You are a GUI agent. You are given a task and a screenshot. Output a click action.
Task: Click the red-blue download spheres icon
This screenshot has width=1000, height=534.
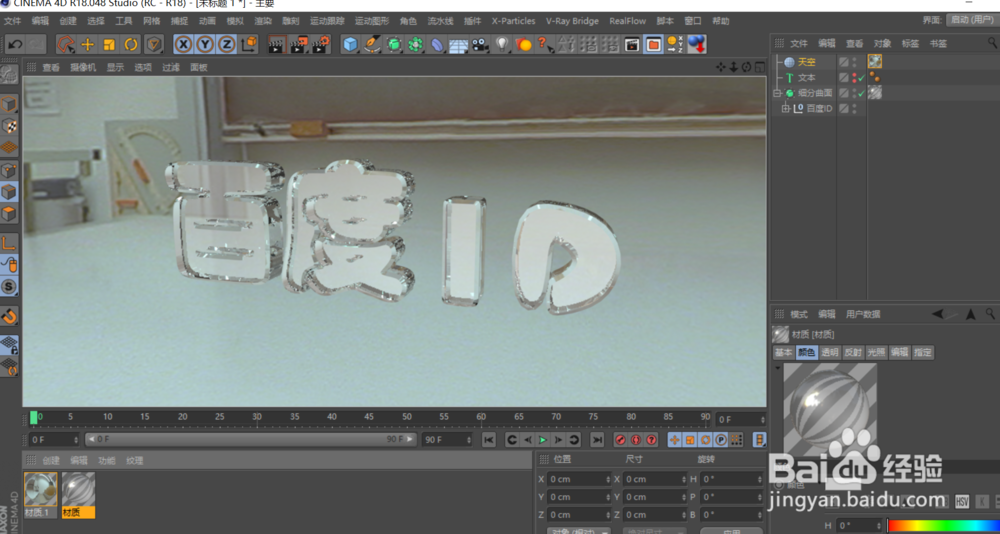click(x=696, y=45)
